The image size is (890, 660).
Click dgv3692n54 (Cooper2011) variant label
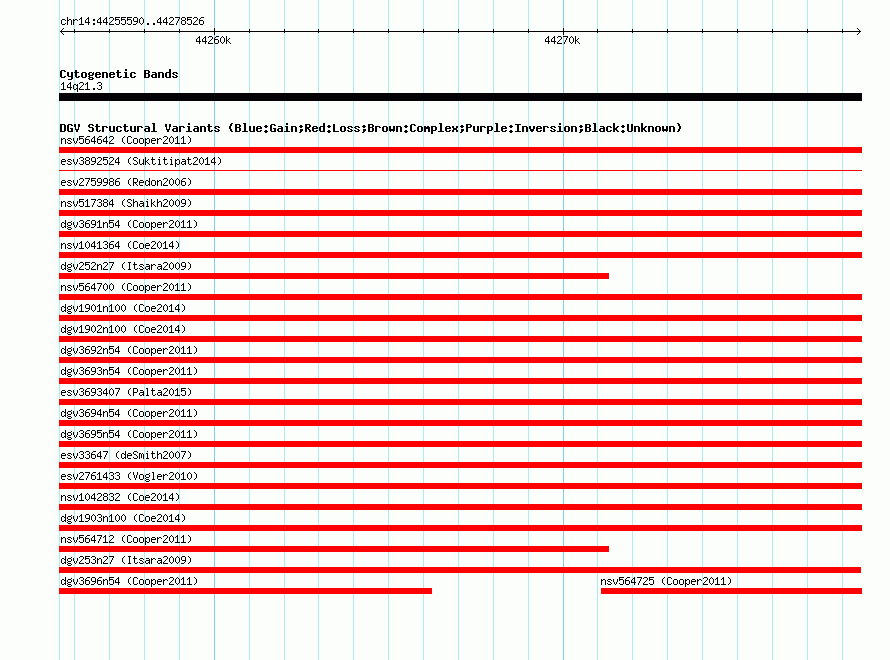(129, 350)
